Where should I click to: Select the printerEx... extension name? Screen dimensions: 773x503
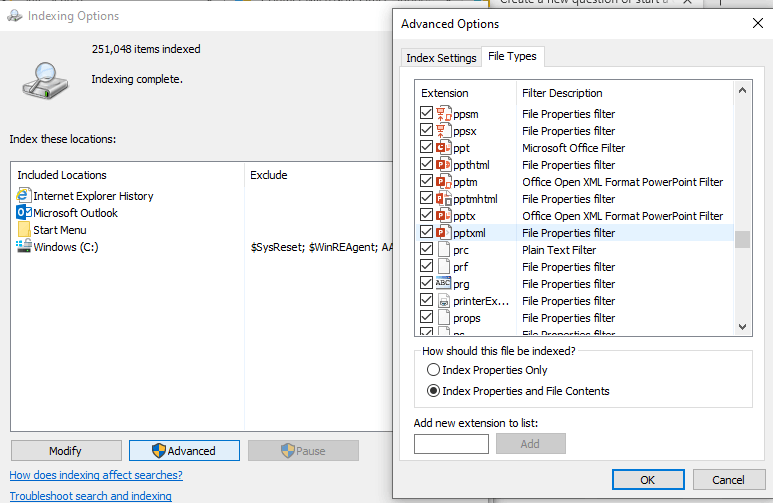click(x=481, y=301)
